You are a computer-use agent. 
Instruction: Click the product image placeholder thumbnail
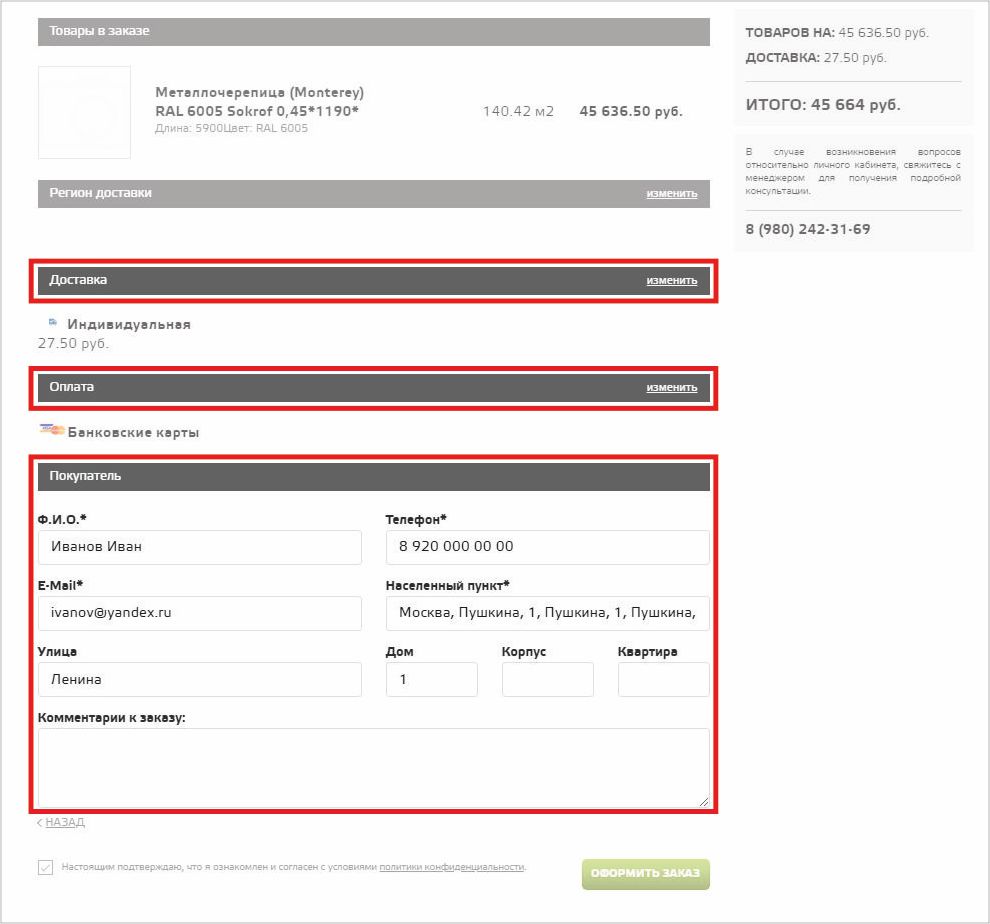pyautogui.click(x=84, y=112)
